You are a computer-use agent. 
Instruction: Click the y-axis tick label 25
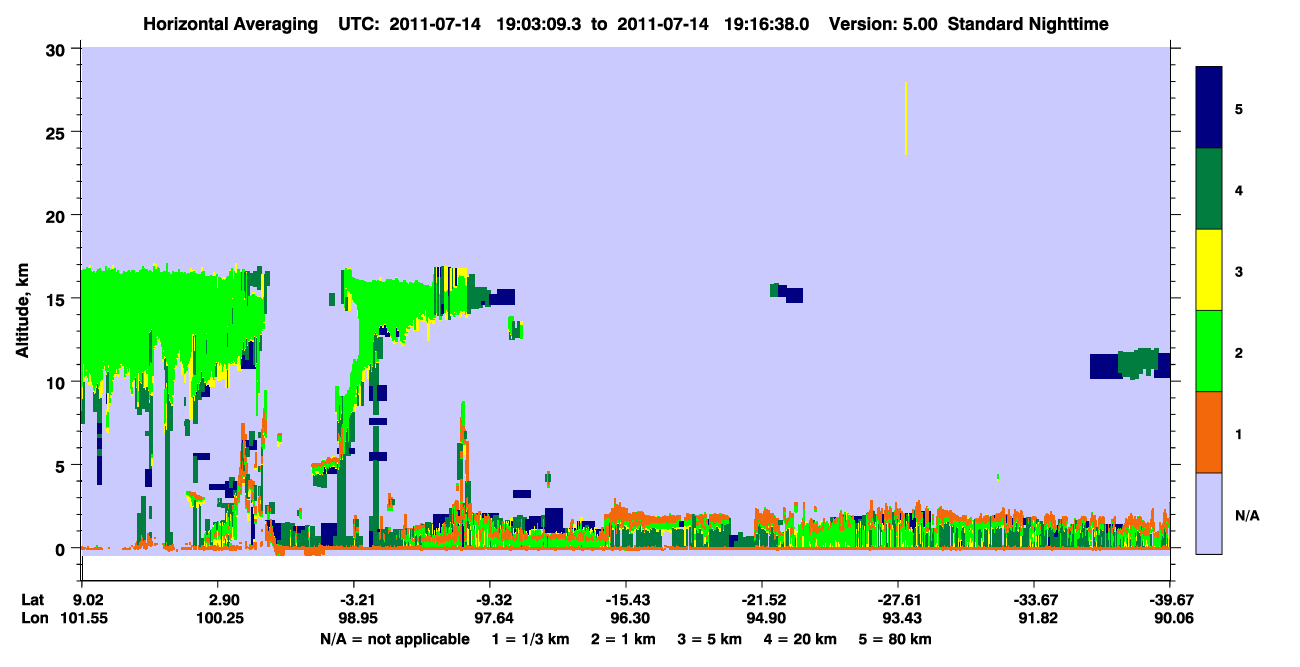tap(58, 132)
